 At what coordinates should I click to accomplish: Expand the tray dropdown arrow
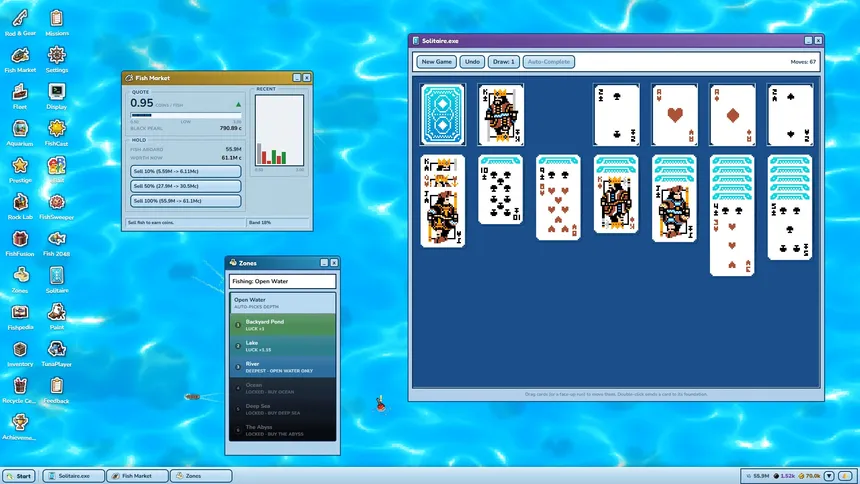[829, 476]
